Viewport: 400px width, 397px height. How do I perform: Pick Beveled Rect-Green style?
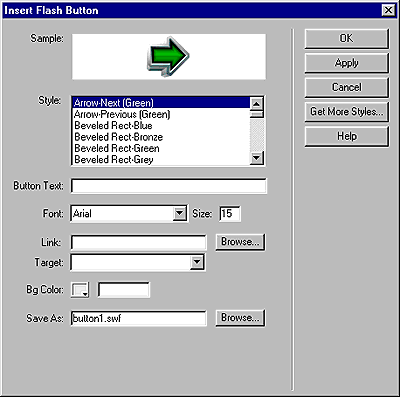click(x=161, y=148)
